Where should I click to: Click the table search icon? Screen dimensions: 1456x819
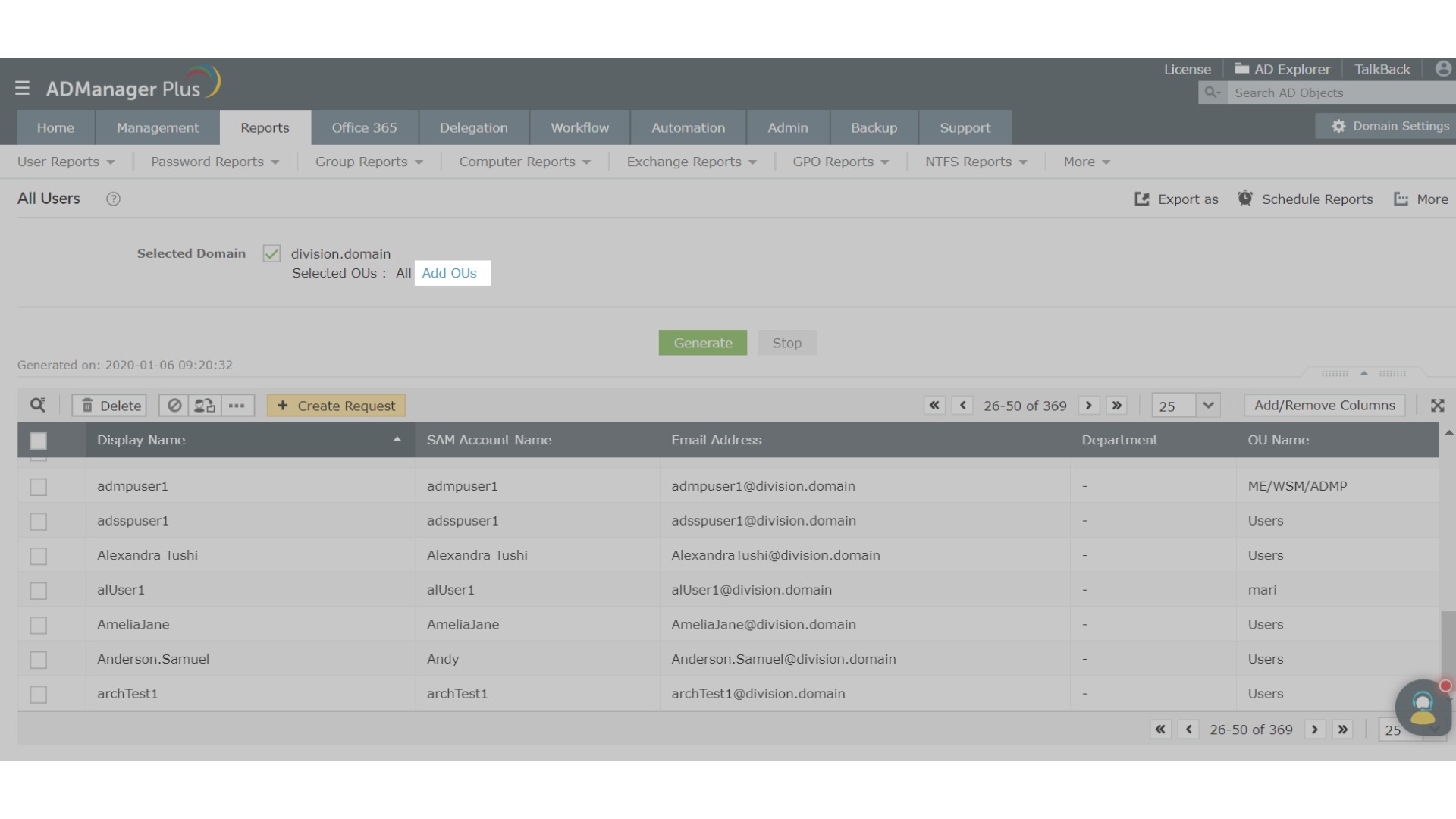point(37,406)
